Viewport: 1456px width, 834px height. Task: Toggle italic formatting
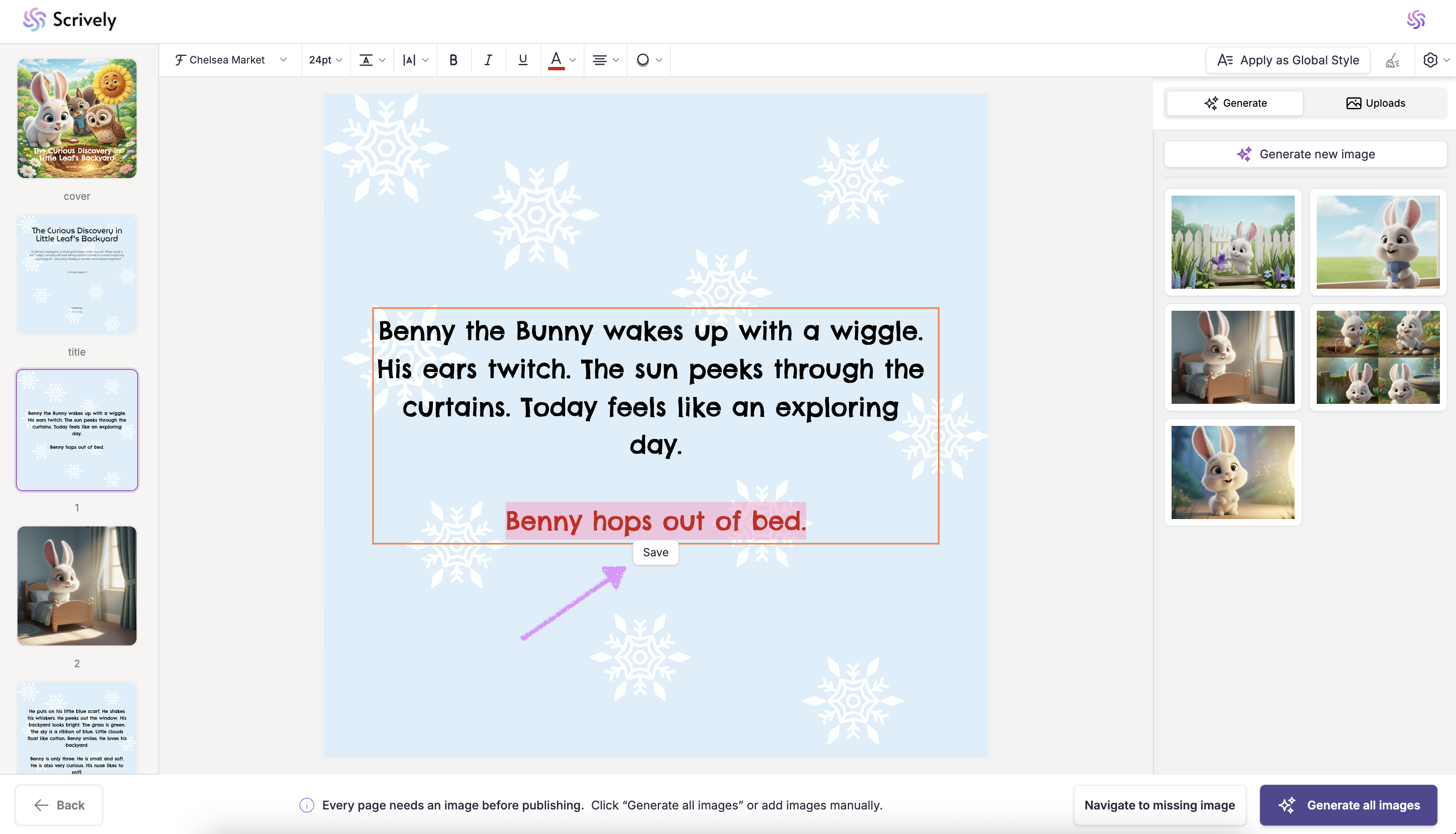coord(488,60)
